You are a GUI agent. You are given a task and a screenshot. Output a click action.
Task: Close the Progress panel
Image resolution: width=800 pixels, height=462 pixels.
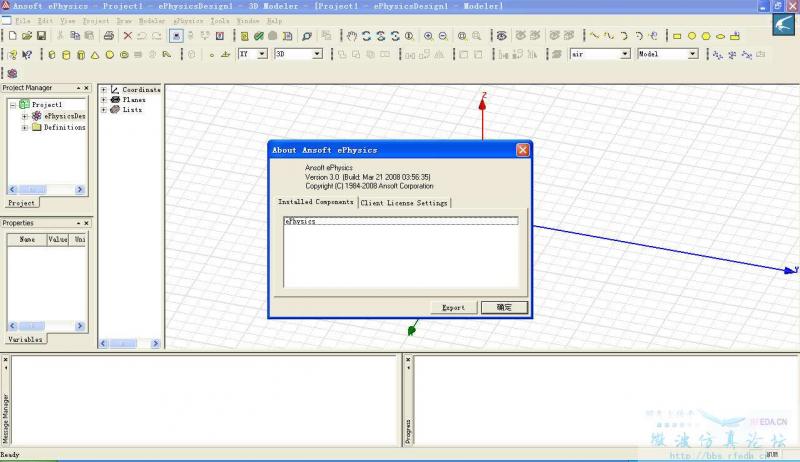(408, 360)
